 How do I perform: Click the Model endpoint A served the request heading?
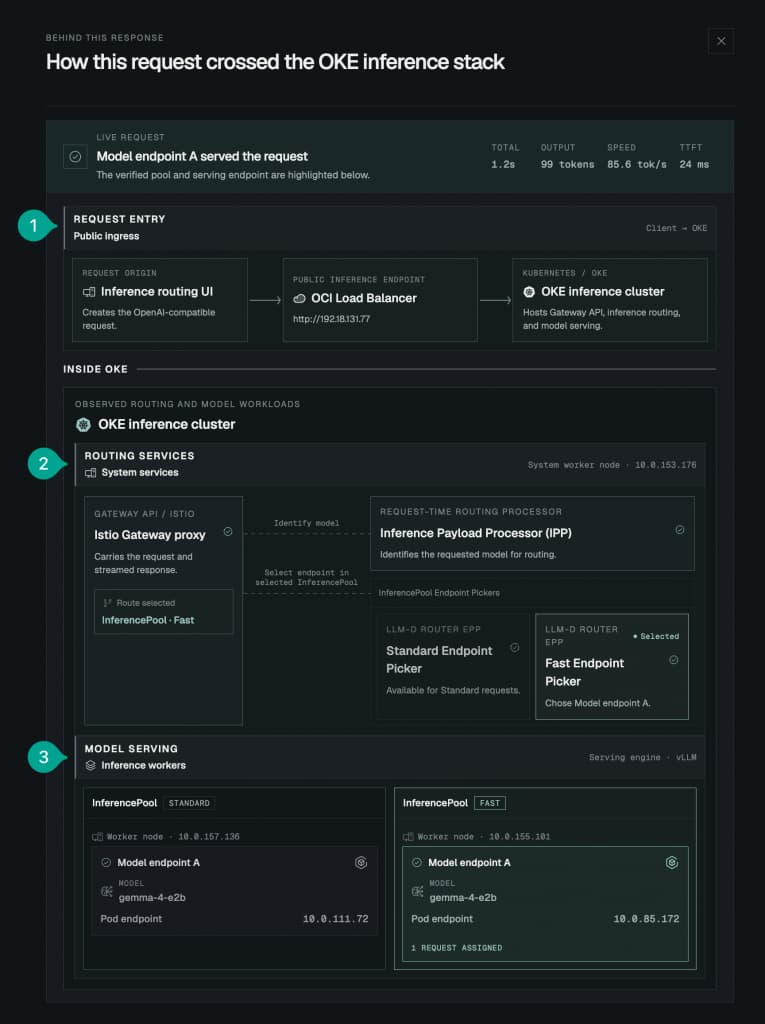point(202,157)
